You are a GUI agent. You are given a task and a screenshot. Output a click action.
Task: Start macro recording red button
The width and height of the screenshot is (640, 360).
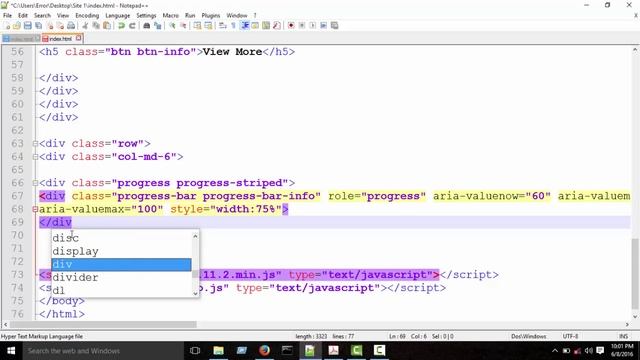pos(291,26)
